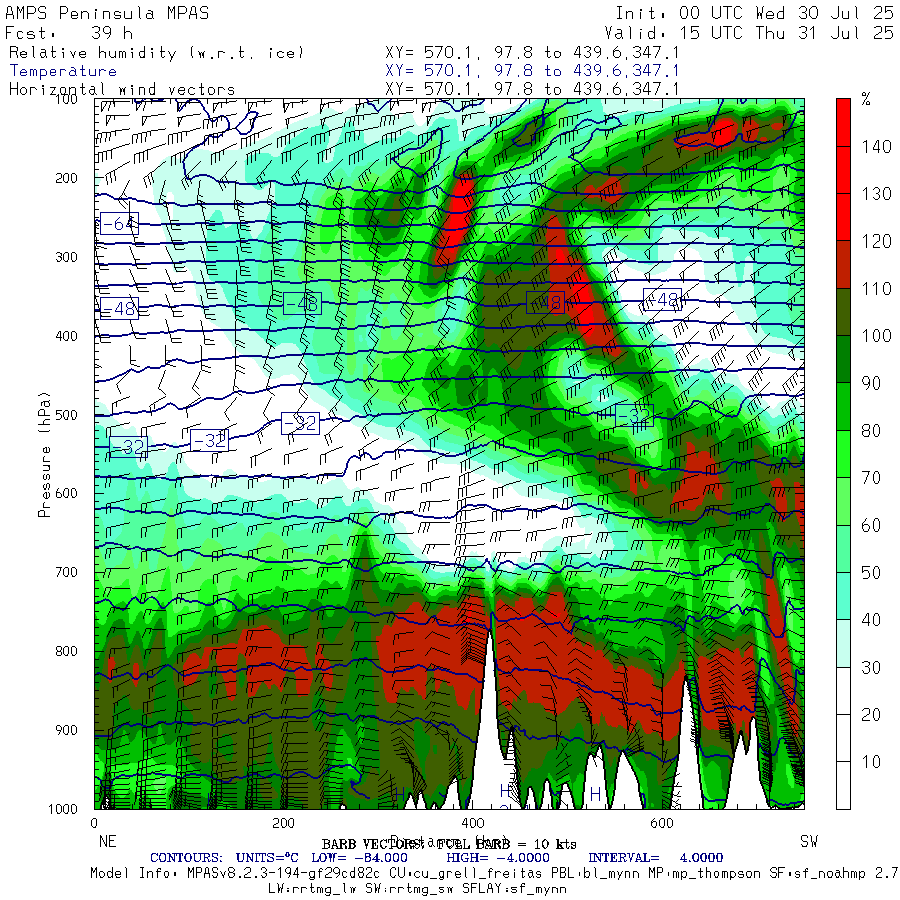This screenshot has height=900, width=900.
Task: Click the "INTERVAL= 4.0000" contour value
Action: pos(655,858)
